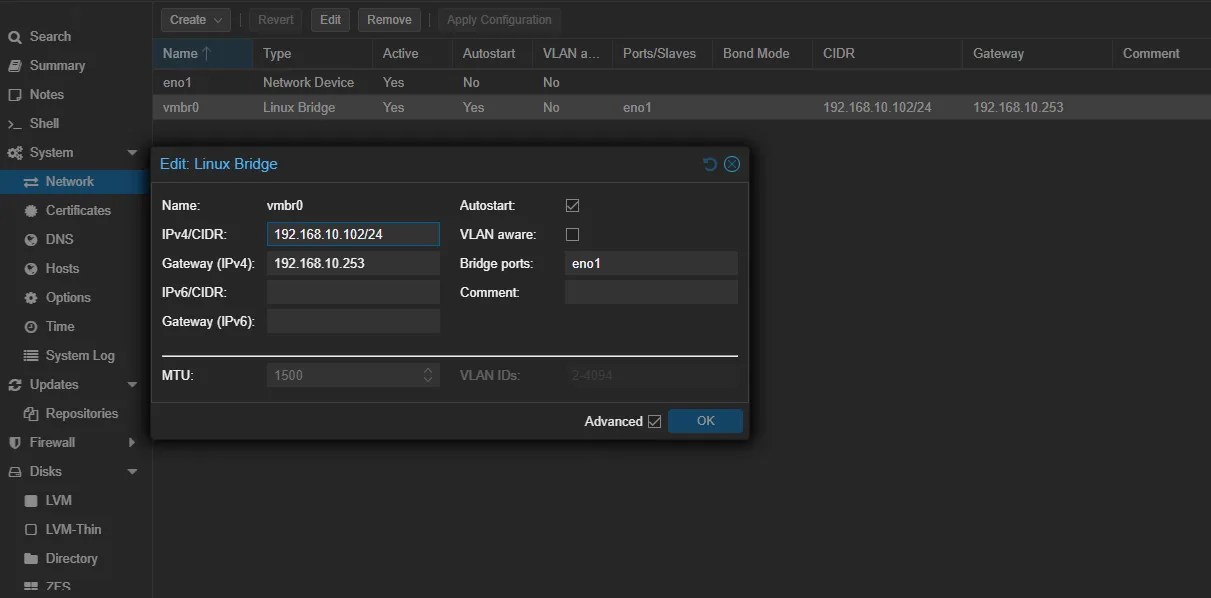Click the IPv6/CIDR input field
1211x598 pixels.
[353, 292]
